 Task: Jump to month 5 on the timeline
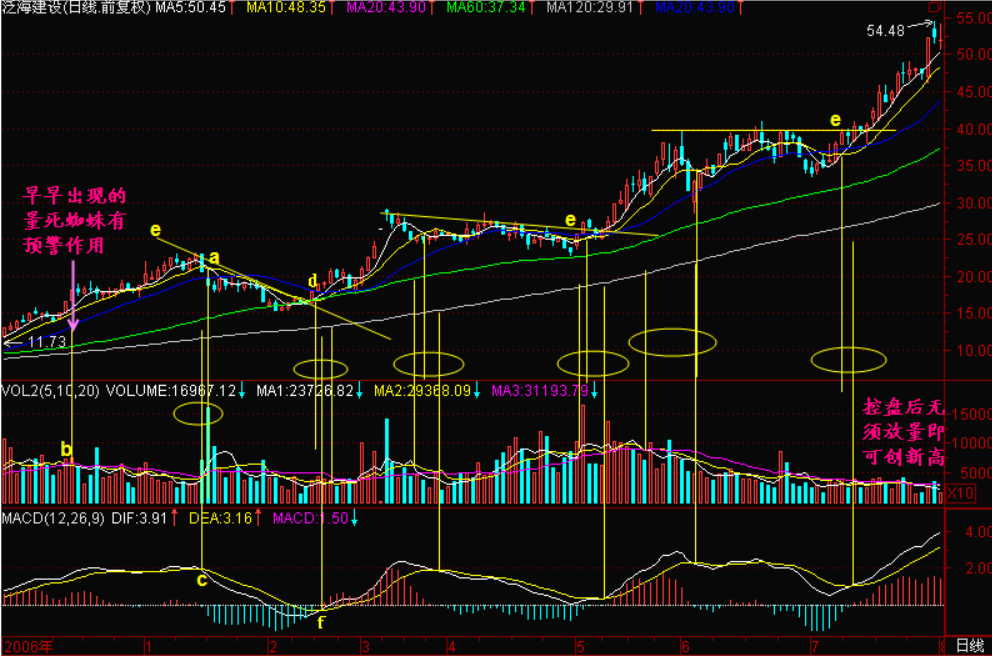pos(581,646)
